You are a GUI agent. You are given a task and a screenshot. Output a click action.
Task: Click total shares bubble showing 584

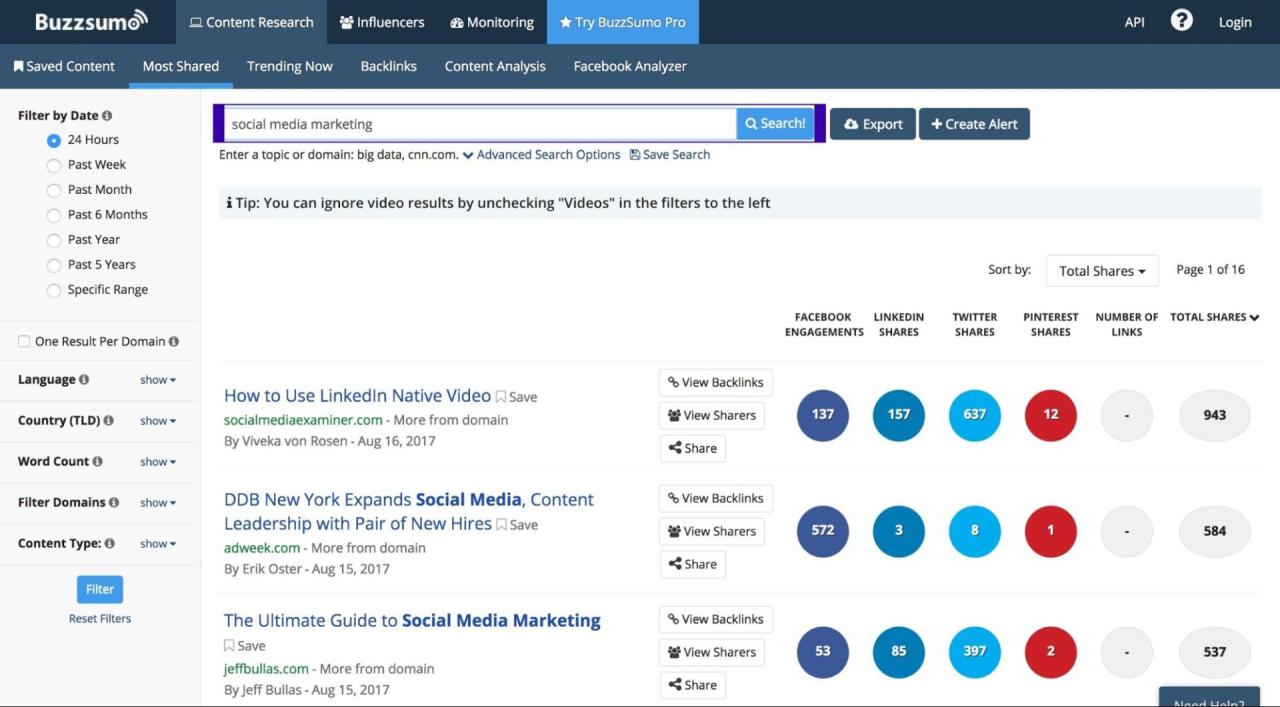(x=1215, y=531)
